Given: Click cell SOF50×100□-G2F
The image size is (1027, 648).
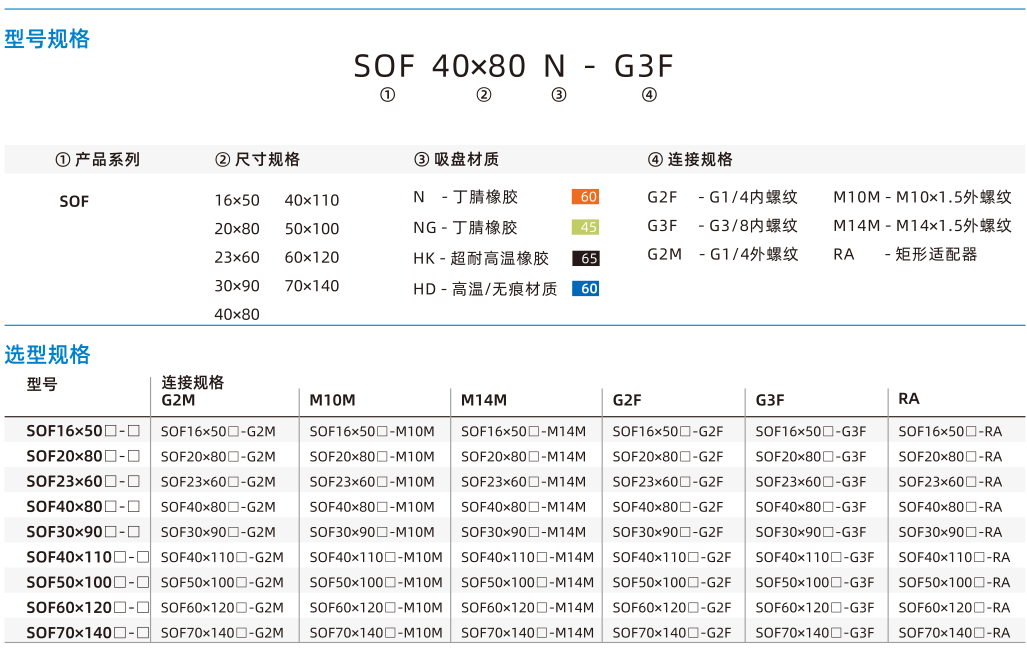Looking at the screenshot, I should click(x=672, y=582).
